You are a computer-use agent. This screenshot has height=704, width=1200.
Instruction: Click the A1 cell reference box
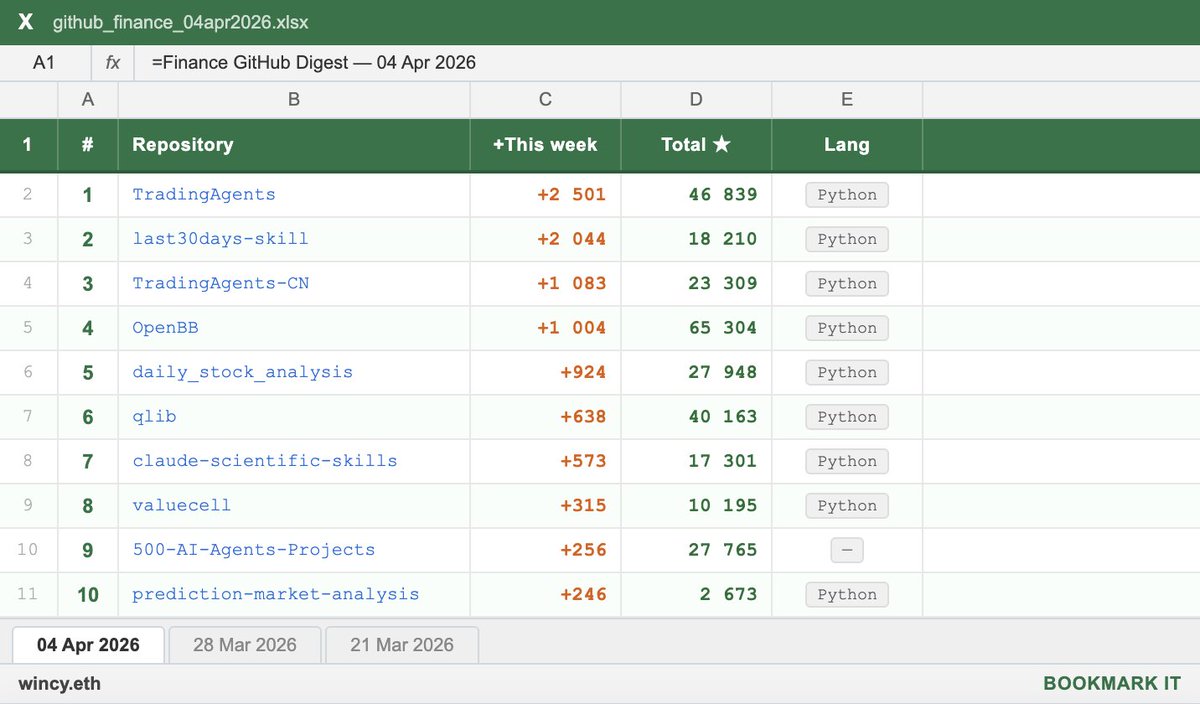point(44,62)
